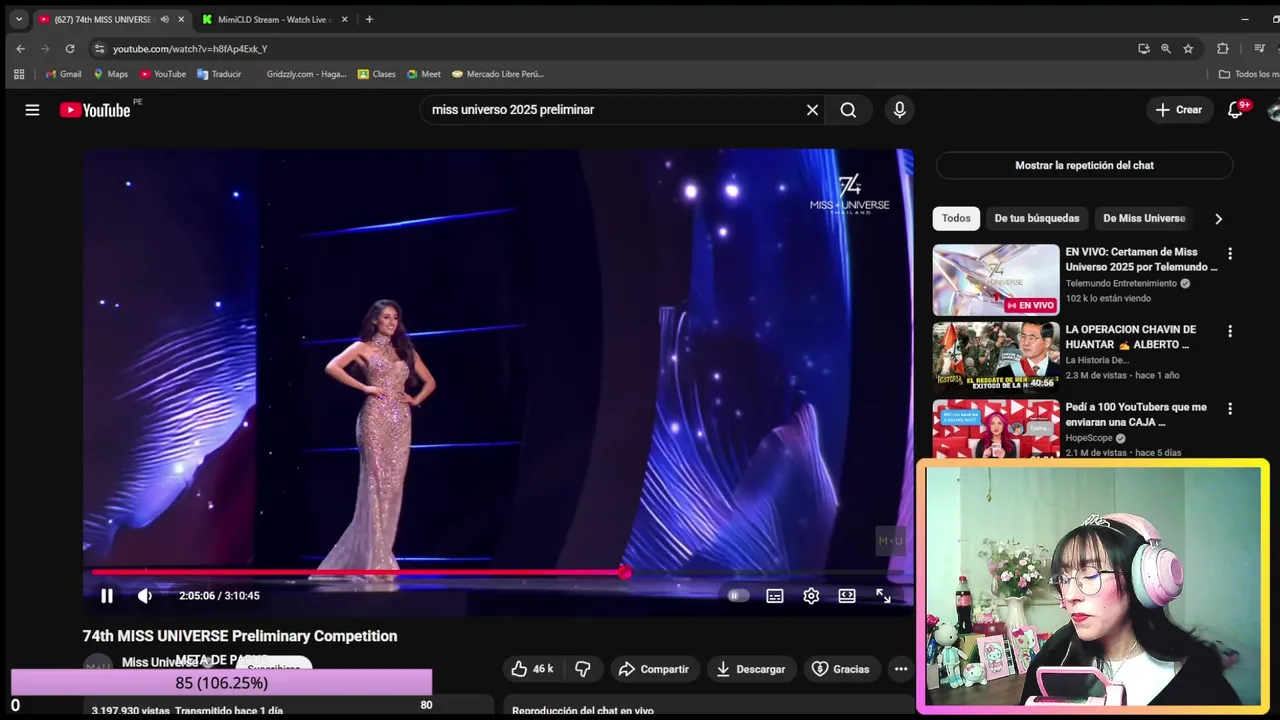Clear the search box text

(812, 110)
